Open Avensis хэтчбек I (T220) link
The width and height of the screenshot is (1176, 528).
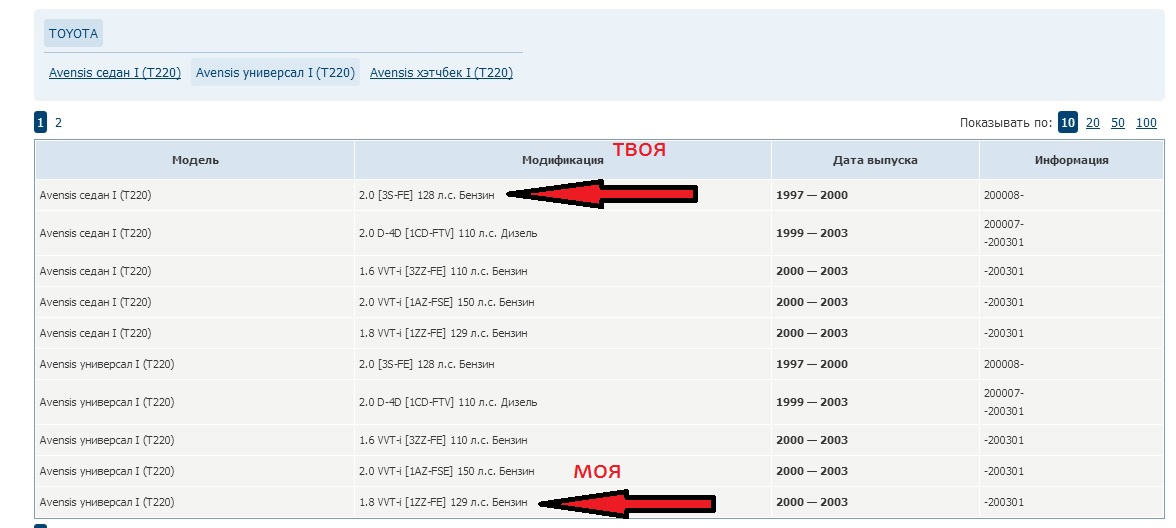click(x=441, y=73)
